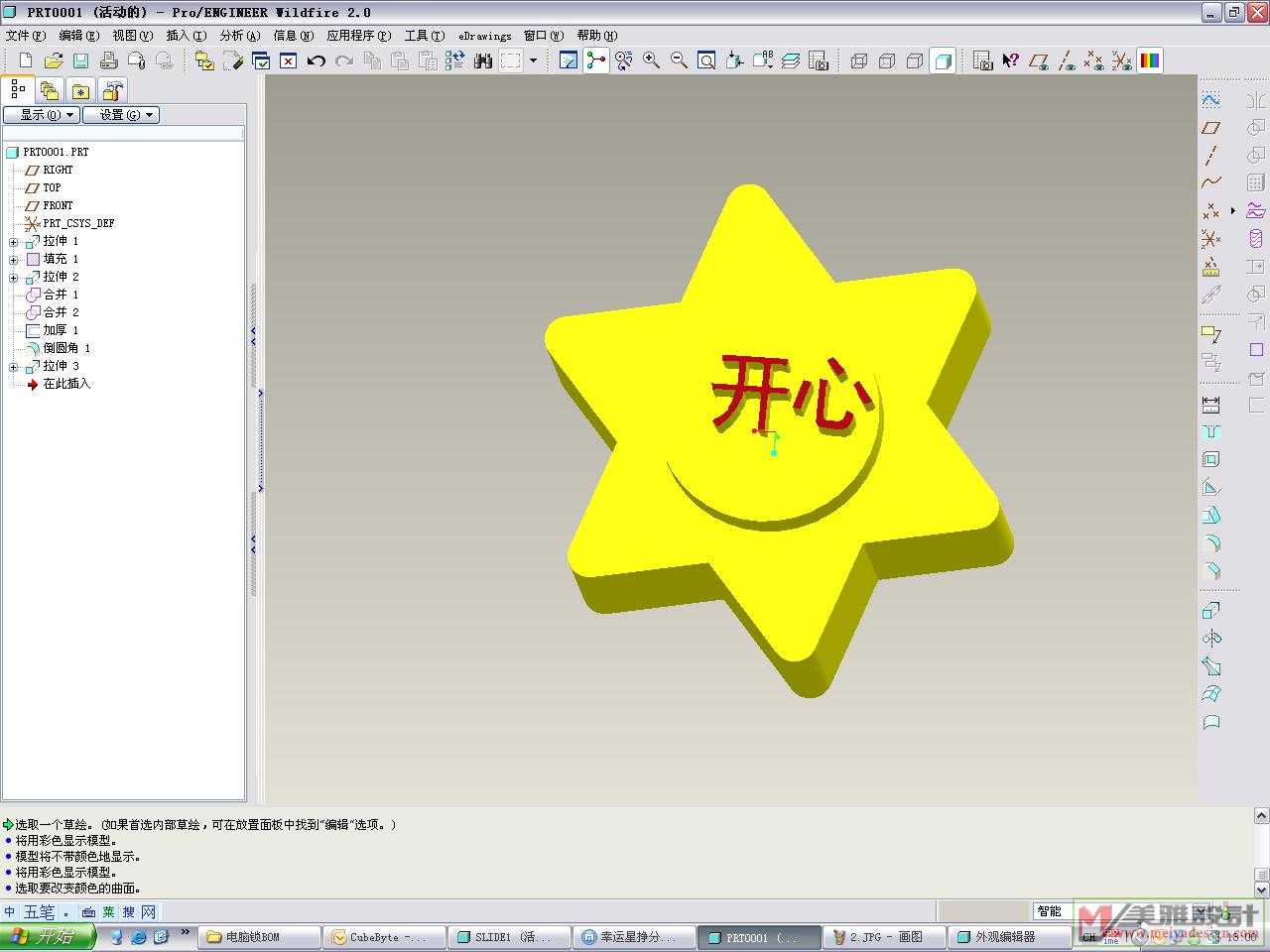Select the Datum Axis tool in right toolbar
This screenshot has width=1270, height=952.
pos(1210,156)
